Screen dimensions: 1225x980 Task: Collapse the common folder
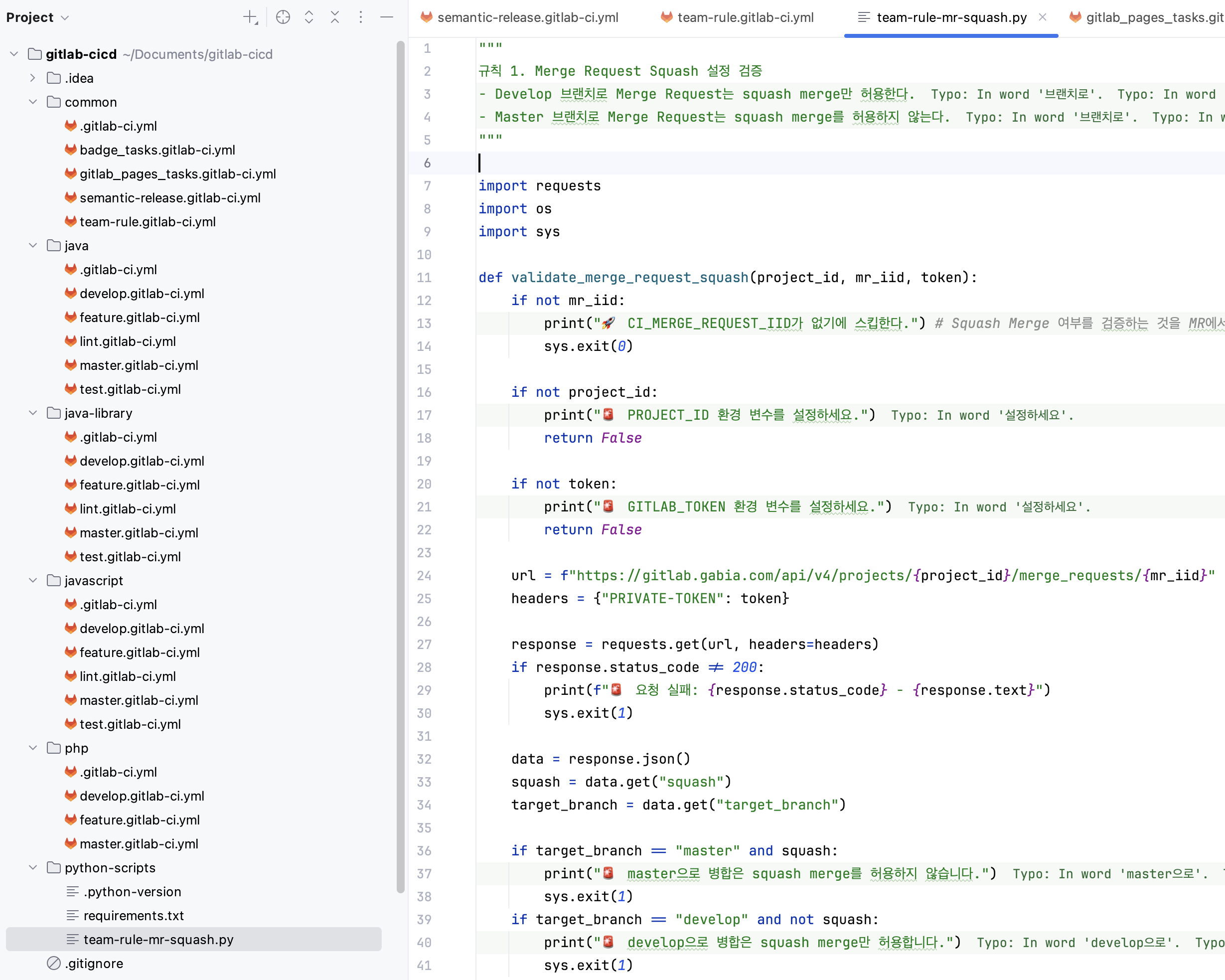(x=32, y=102)
